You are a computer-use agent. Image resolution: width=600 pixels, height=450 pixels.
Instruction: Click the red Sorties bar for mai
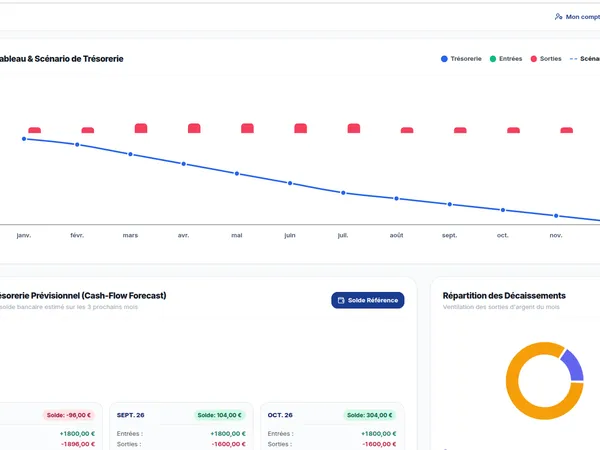(x=247, y=128)
